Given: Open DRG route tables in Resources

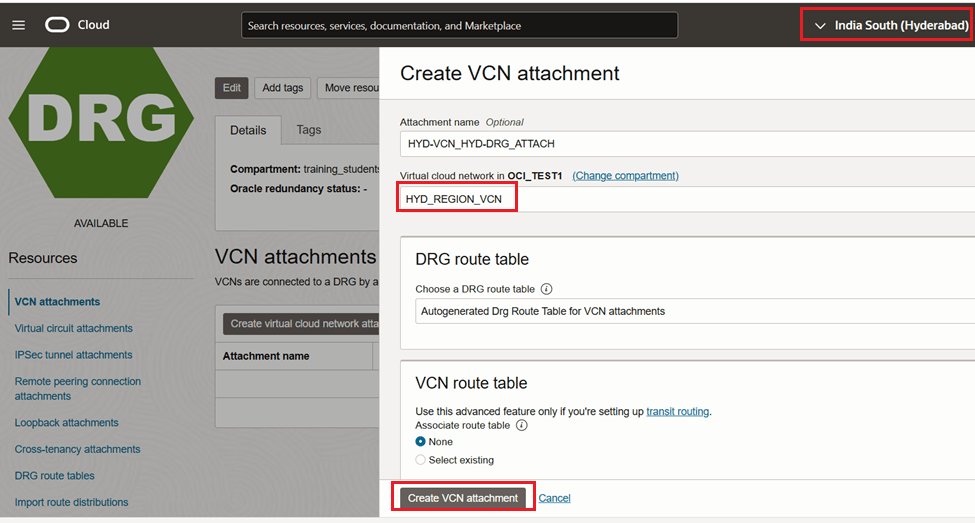Looking at the screenshot, I should click(x=55, y=476).
